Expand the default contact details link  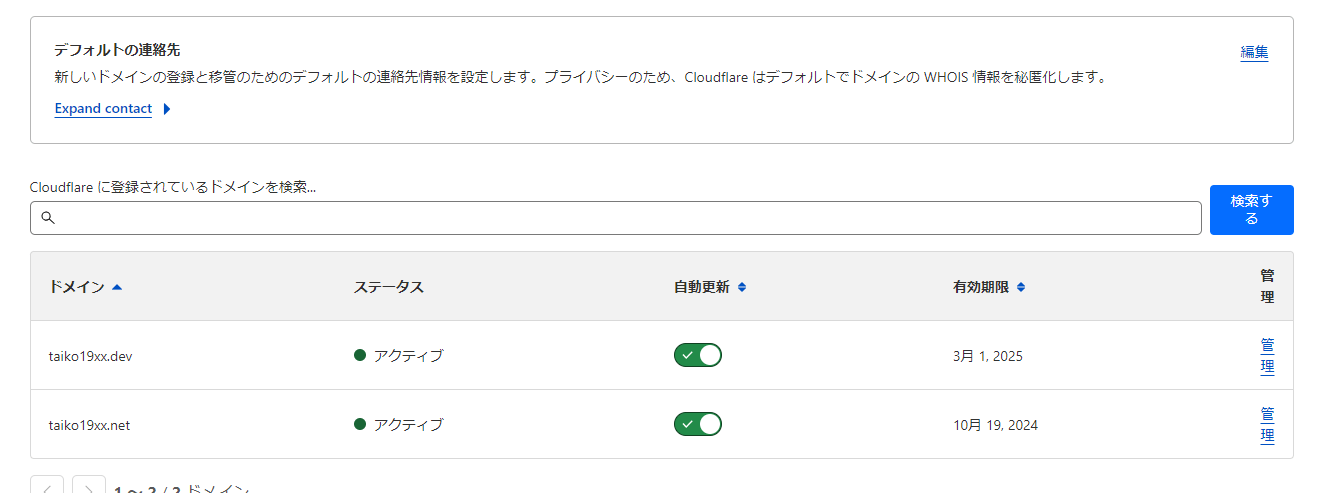103,109
